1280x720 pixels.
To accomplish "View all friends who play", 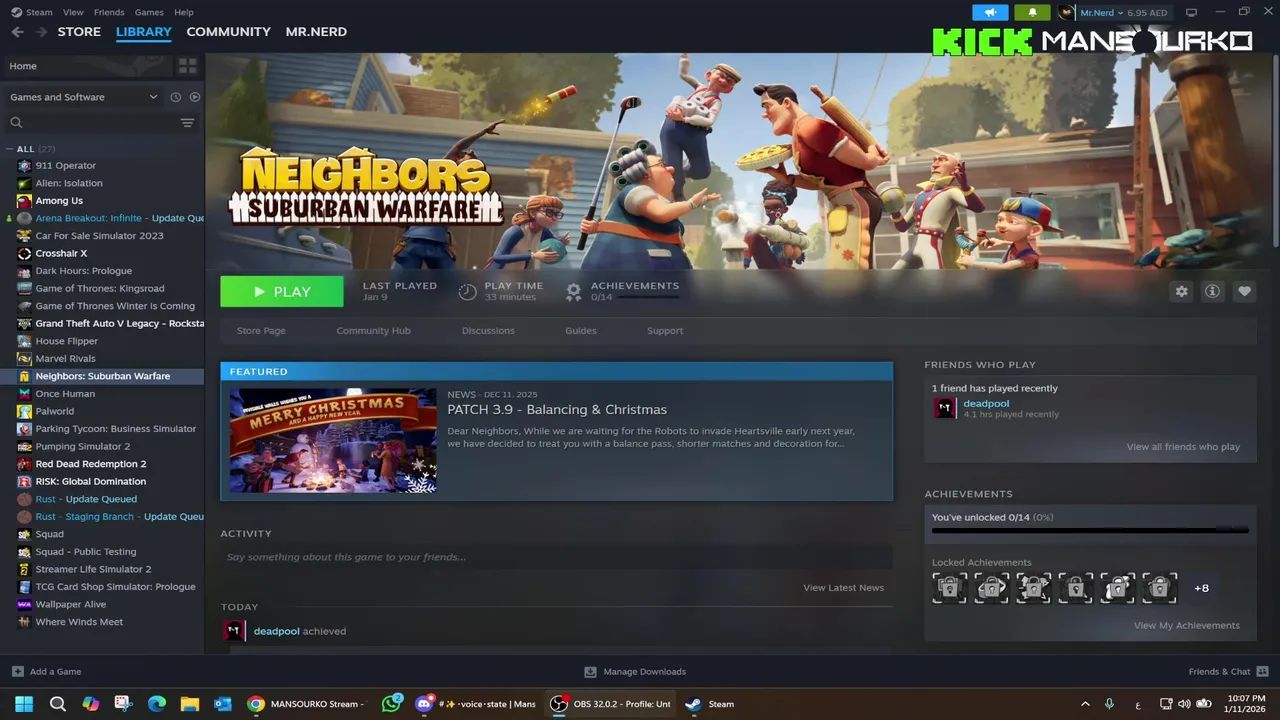I will point(1183,447).
